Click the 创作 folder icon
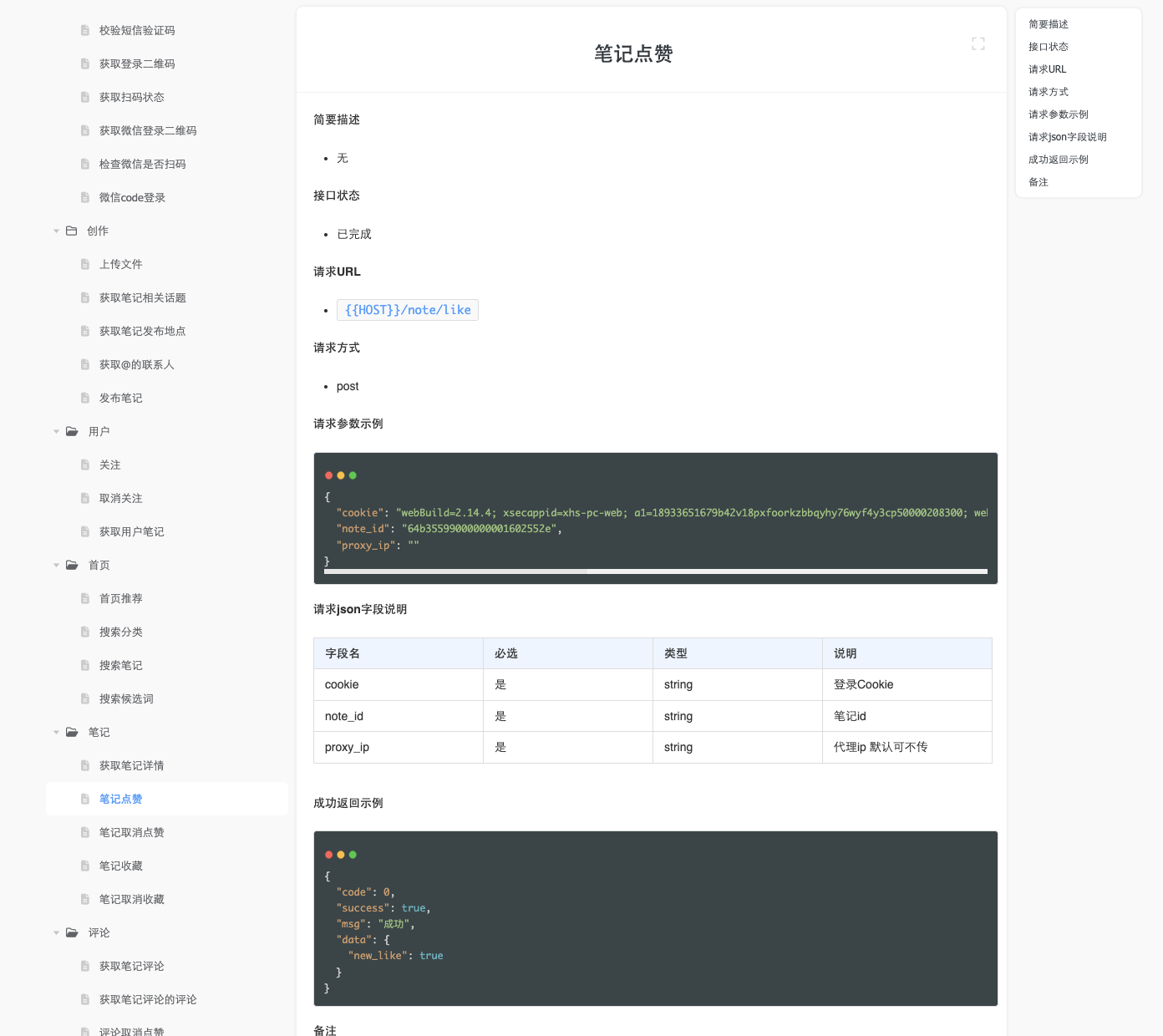This screenshot has height=1036, width=1163. 72,231
